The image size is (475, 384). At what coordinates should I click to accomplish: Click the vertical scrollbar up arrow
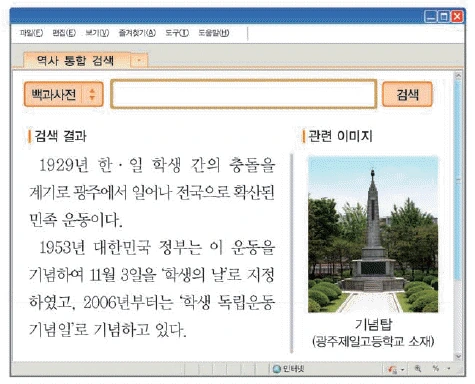pyautogui.click(x=458, y=75)
